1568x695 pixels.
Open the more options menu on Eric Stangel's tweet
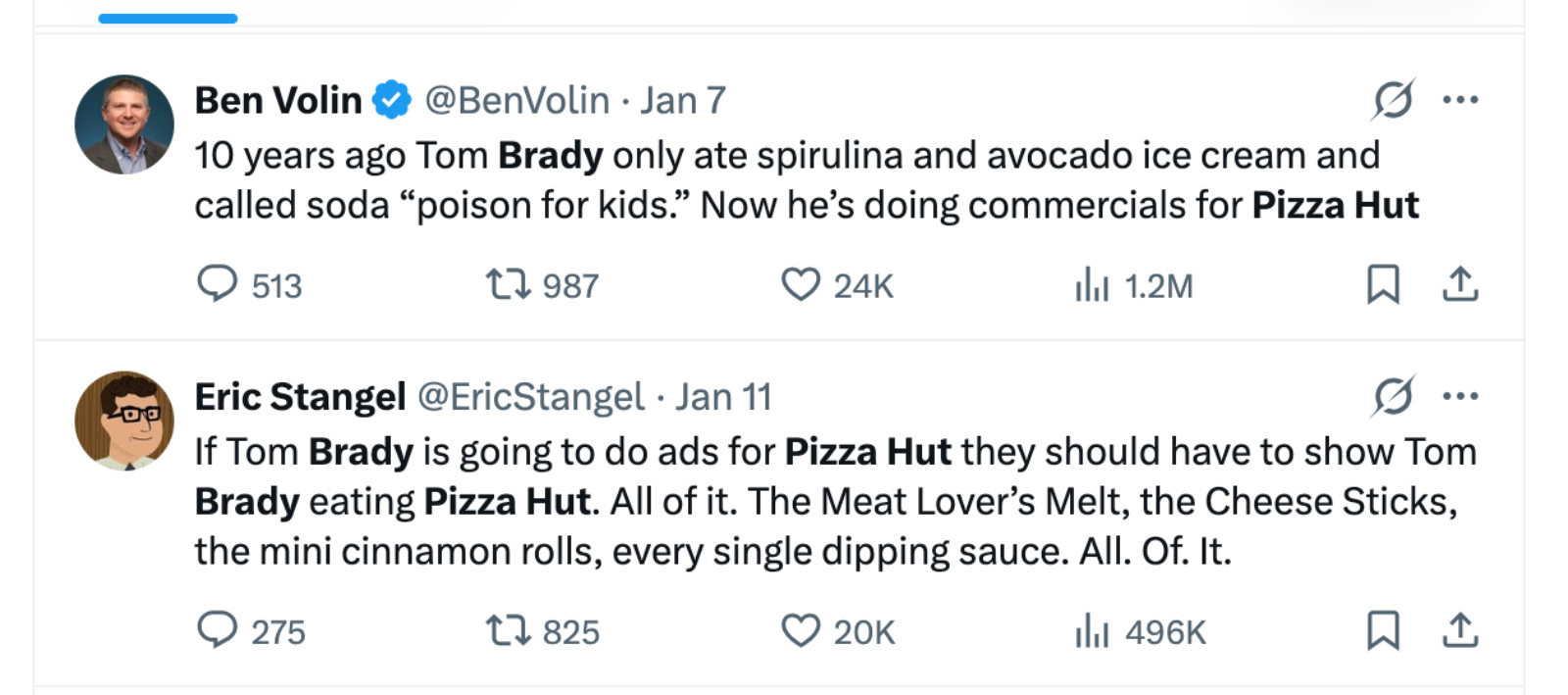point(1461,396)
